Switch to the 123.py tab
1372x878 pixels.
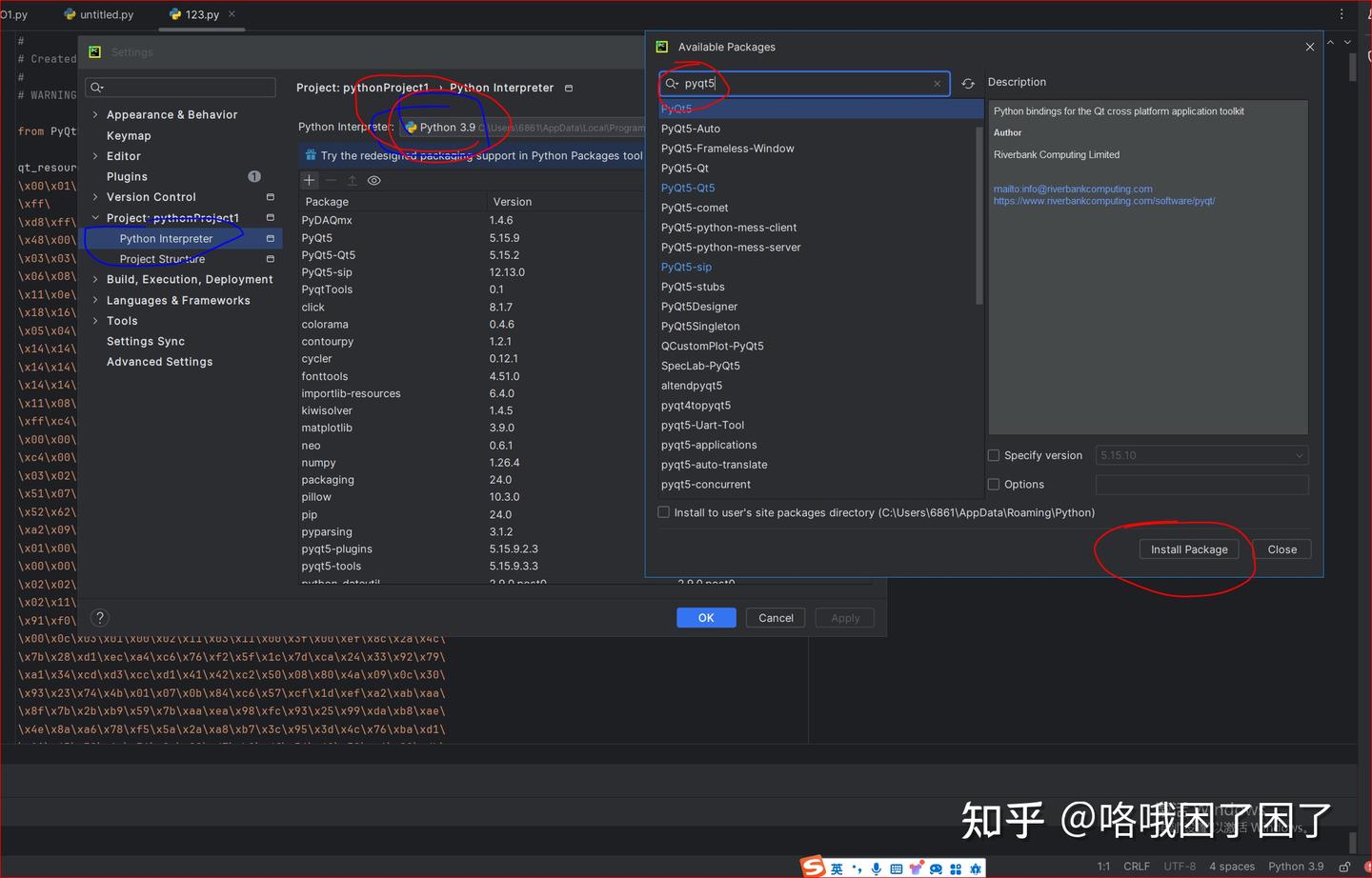tap(201, 14)
